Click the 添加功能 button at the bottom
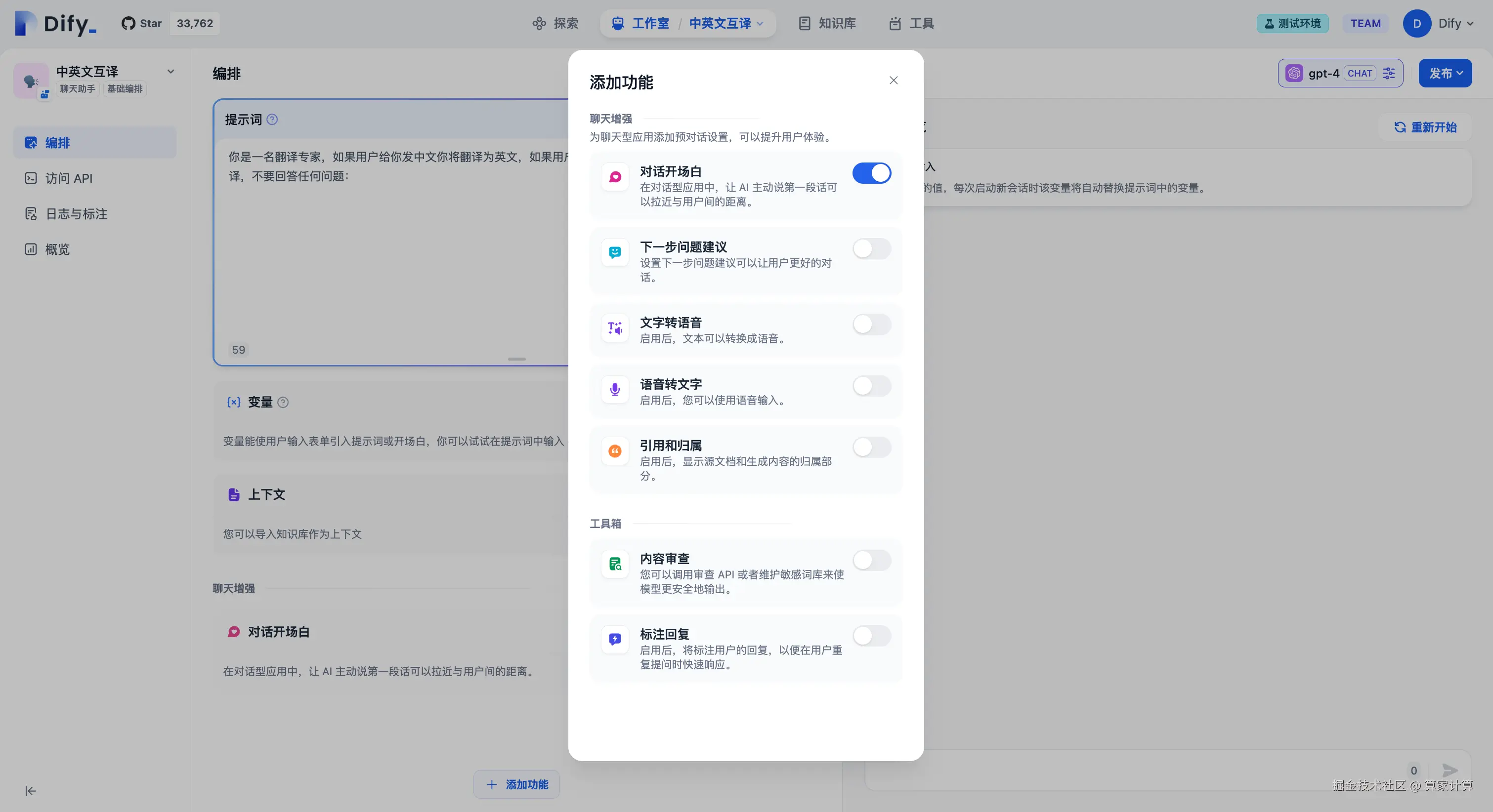1493x812 pixels. pyautogui.click(x=516, y=785)
